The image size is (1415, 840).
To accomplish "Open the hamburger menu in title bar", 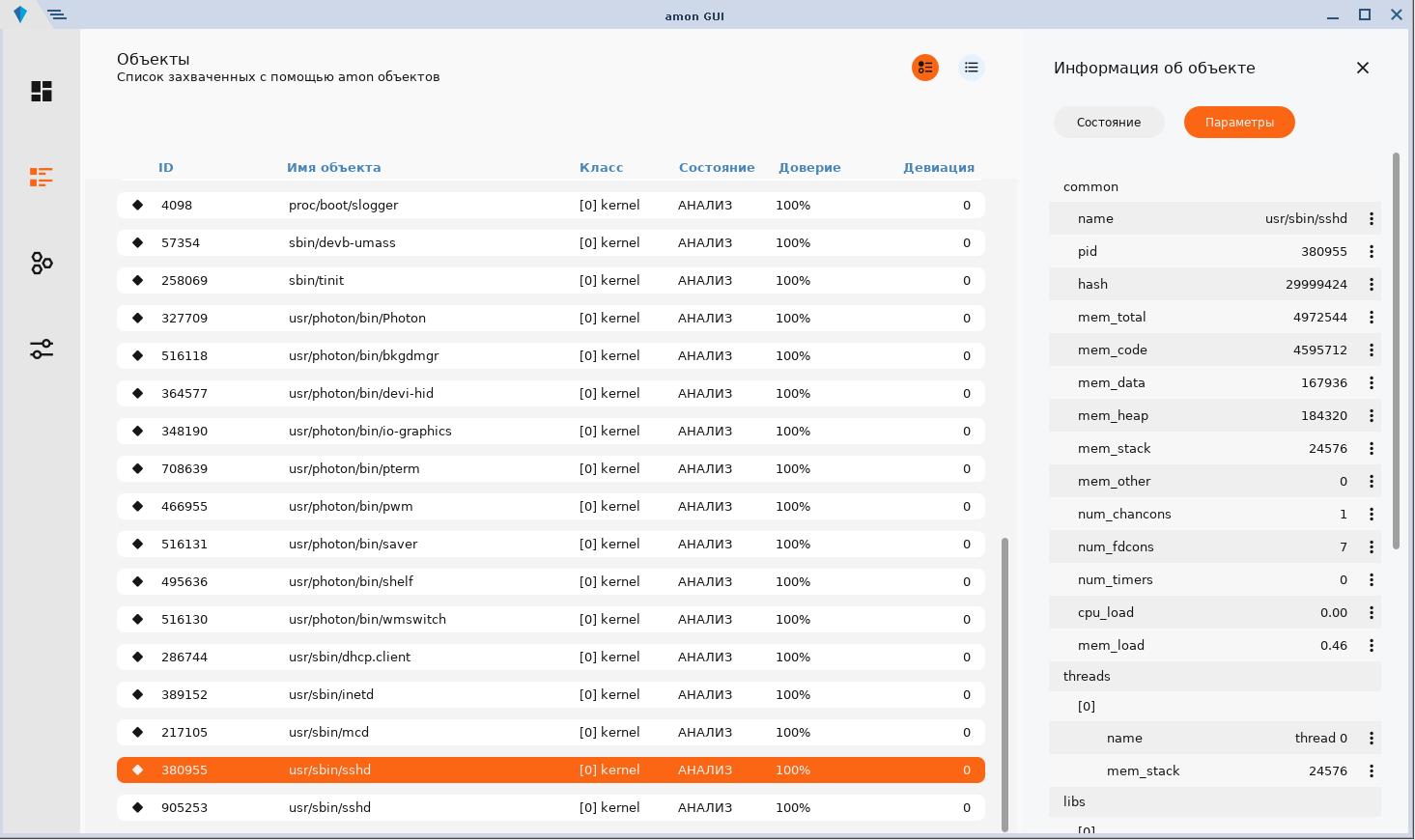I will point(57,14).
